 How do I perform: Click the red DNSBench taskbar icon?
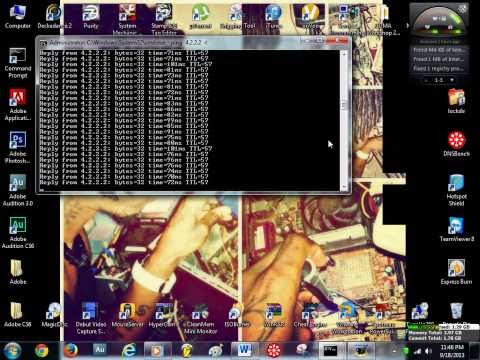point(273,351)
